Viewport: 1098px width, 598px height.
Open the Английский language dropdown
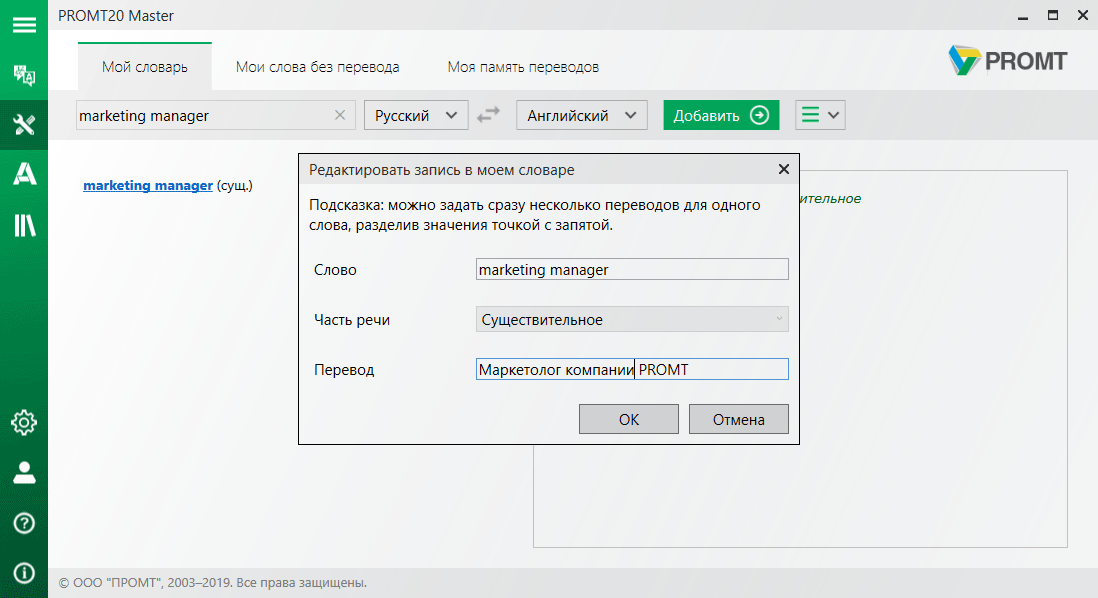pos(581,115)
